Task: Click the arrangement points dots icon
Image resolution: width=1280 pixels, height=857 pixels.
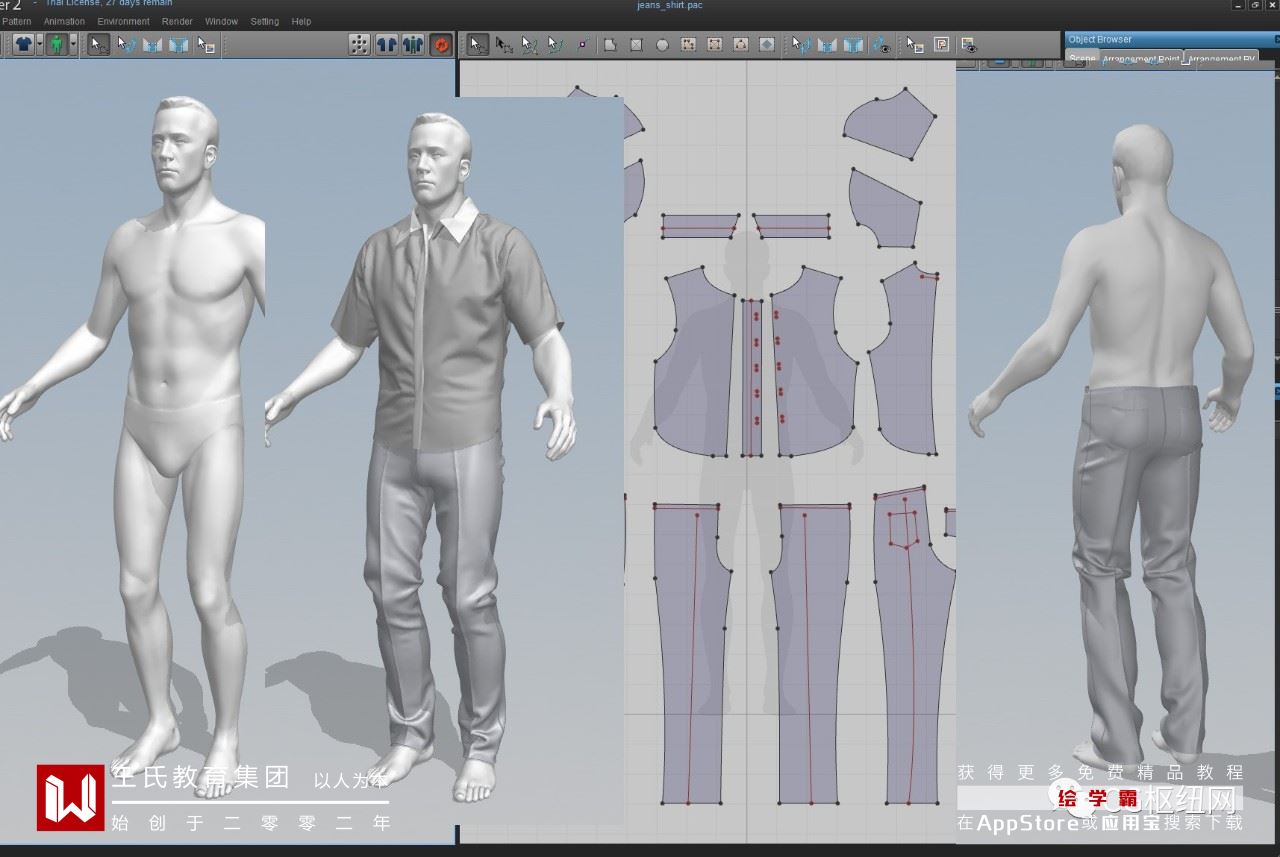Action: pyautogui.click(x=359, y=45)
